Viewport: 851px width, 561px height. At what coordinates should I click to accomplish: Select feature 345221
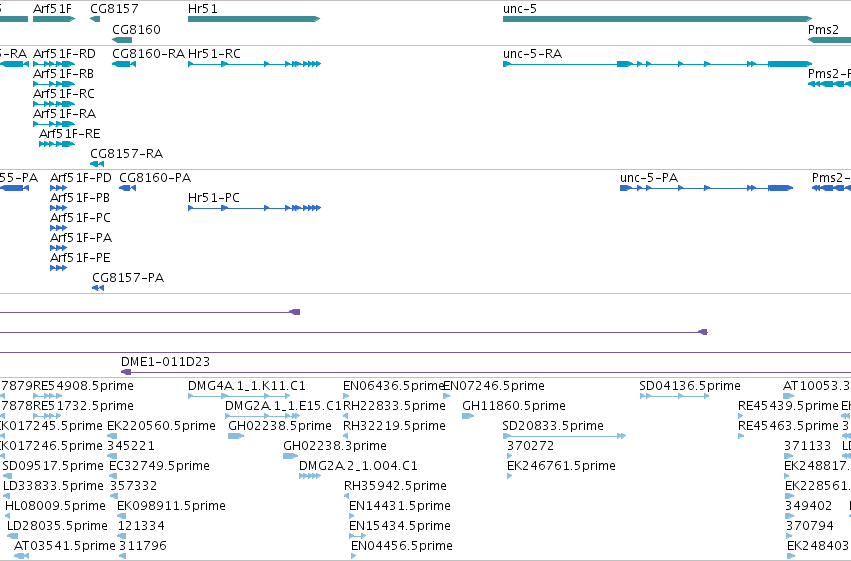tap(131, 446)
